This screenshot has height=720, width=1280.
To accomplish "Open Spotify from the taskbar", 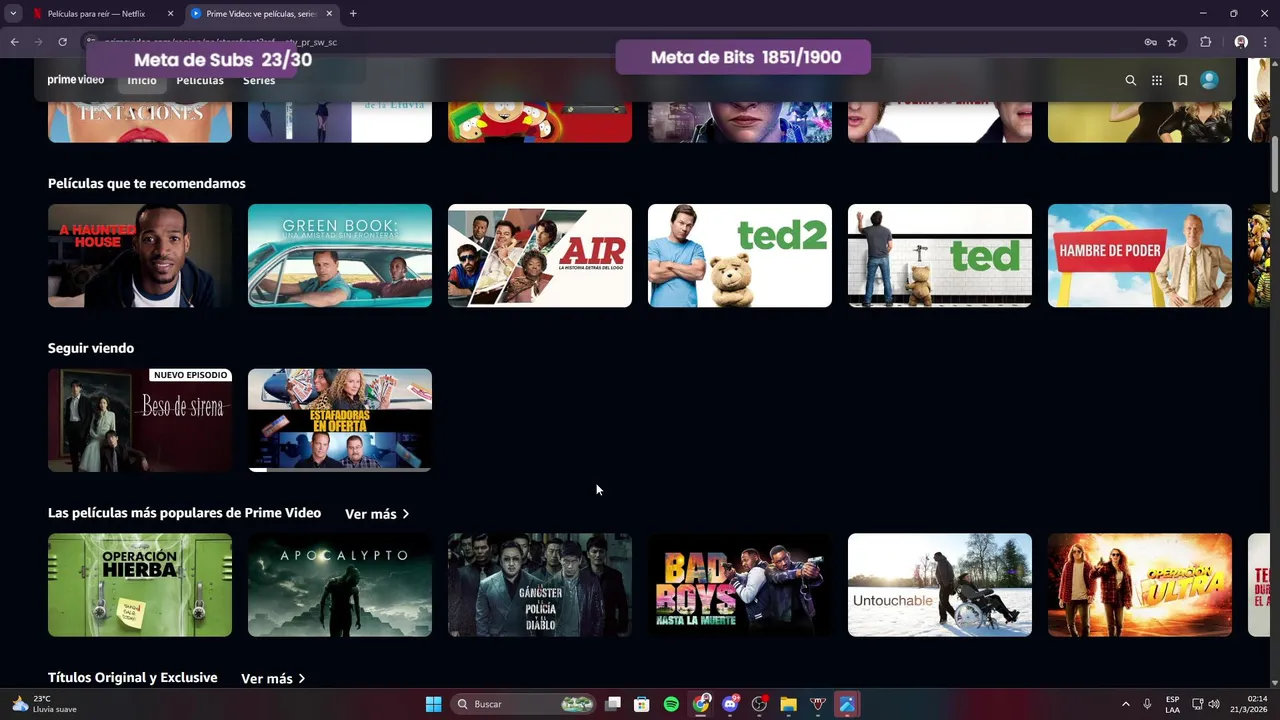I will pyautogui.click(x=671, y=704).
